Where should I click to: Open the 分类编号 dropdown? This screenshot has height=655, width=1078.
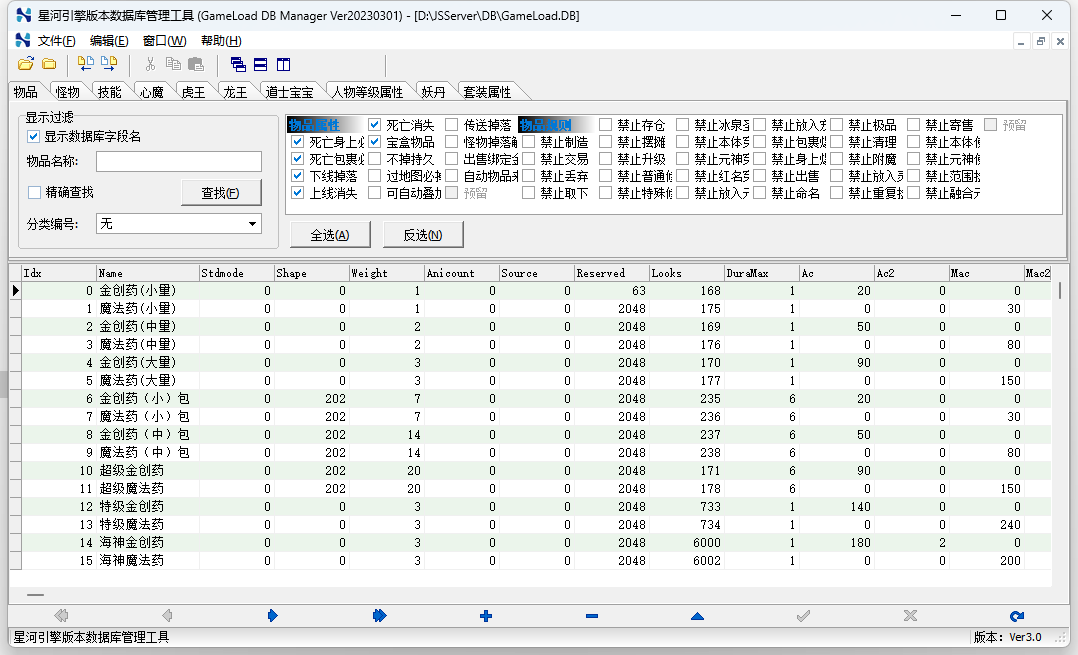[252, 224]
